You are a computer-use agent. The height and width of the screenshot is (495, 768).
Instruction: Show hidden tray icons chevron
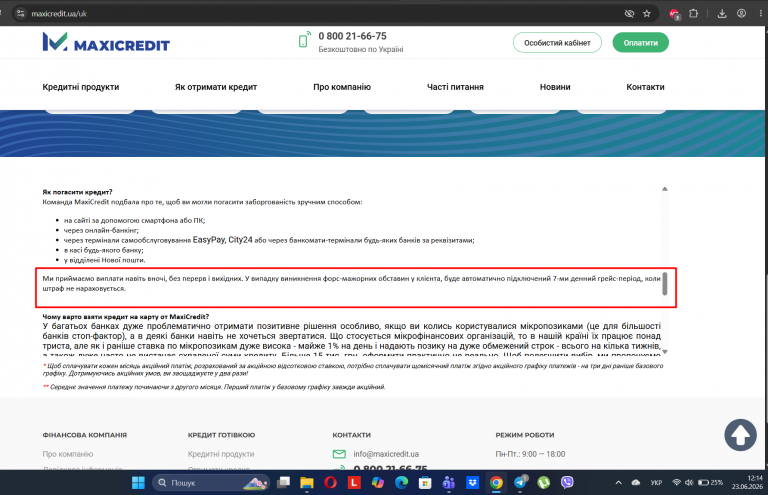pyautogui.click(x=619, y=483)
